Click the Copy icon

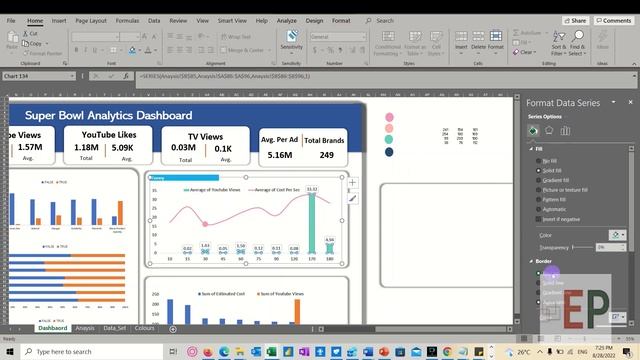tap(26, 43)
